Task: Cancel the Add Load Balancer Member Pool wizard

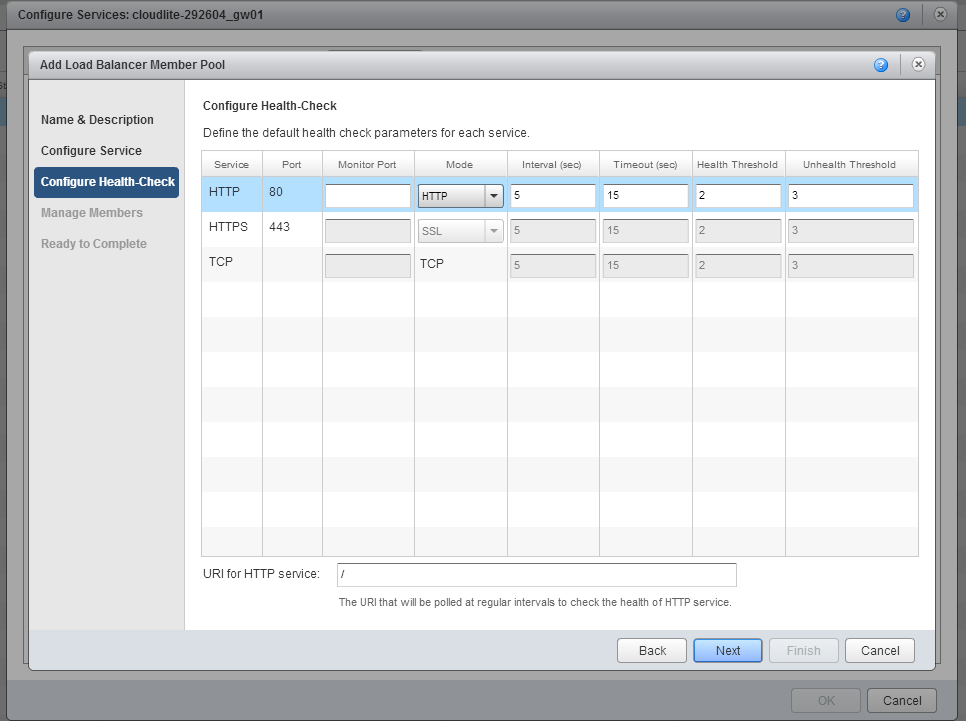Action: pos(879,650)
